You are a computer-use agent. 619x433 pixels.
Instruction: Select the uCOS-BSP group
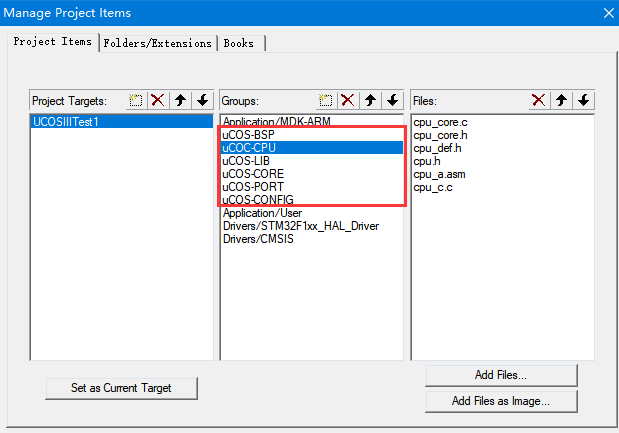pyautogui.click(x=311, y=135)
